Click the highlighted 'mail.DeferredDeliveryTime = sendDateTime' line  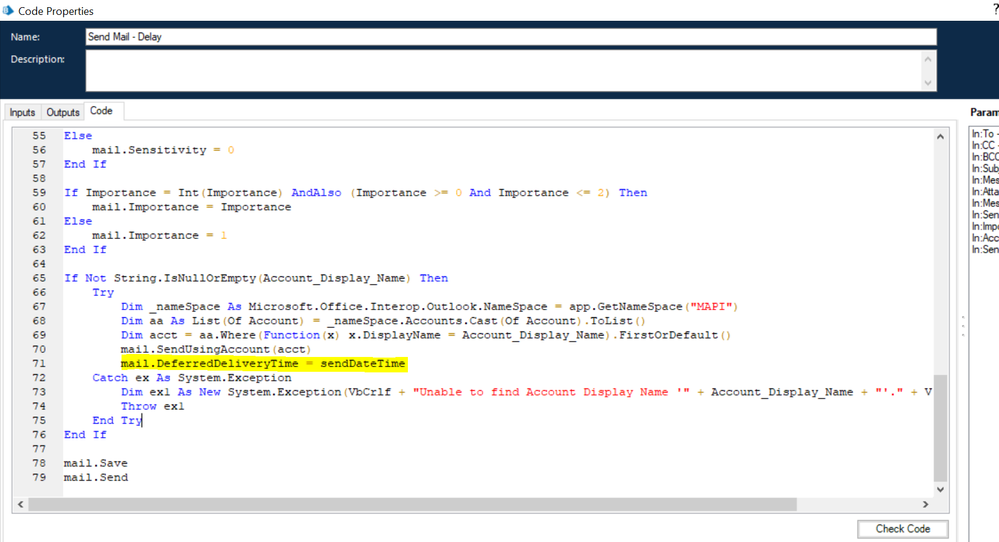click(x=263, y=364)
